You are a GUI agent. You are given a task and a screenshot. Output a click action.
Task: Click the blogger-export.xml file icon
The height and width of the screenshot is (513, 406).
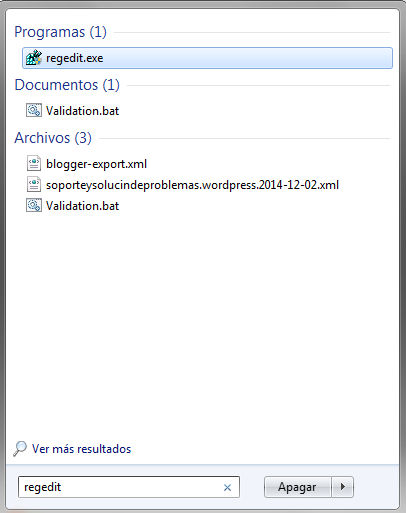coord(34,164)
